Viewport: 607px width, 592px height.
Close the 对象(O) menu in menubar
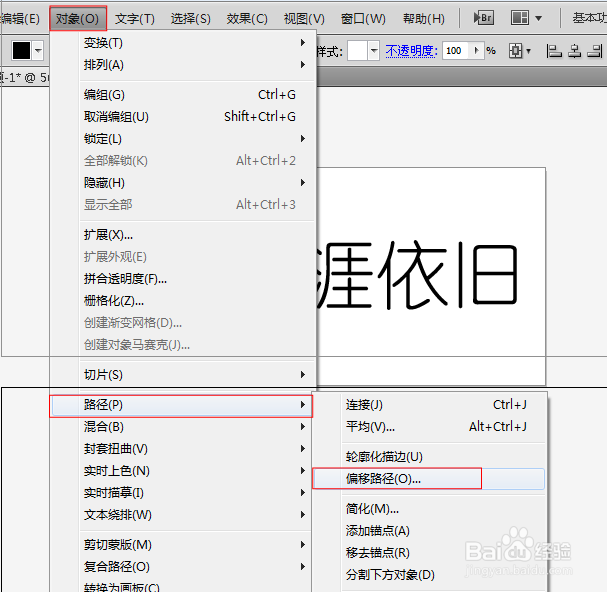(78, 18)
